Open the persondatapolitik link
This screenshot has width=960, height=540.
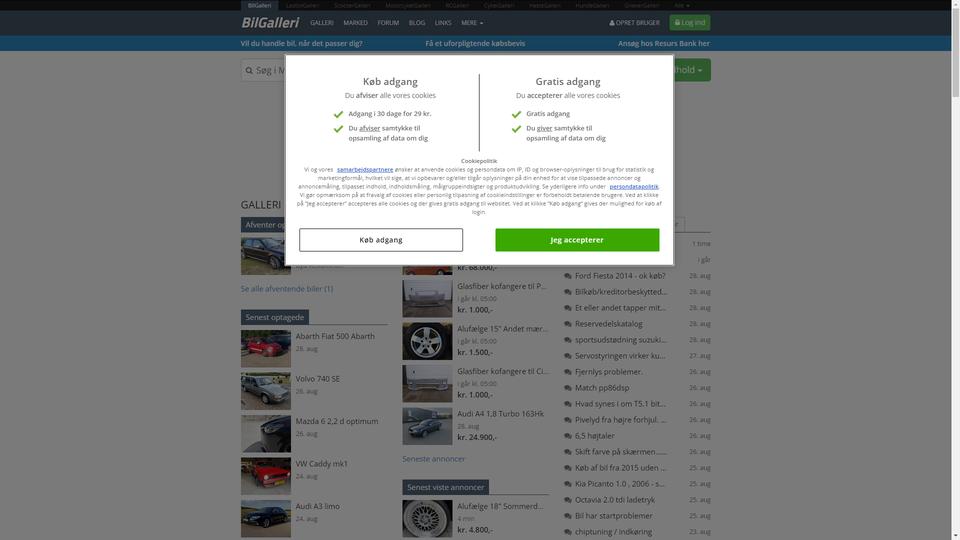click(634, 187)
